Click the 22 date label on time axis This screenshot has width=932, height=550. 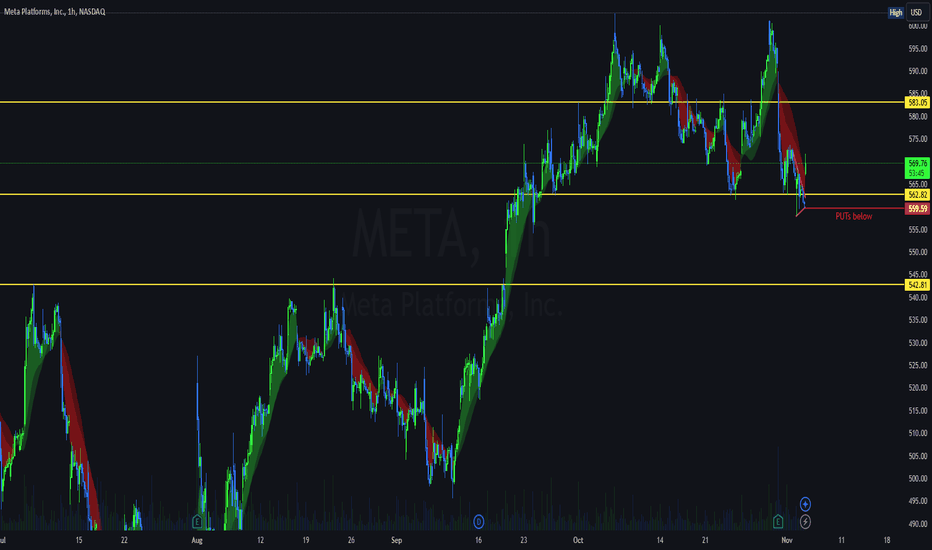pos(124,540)
